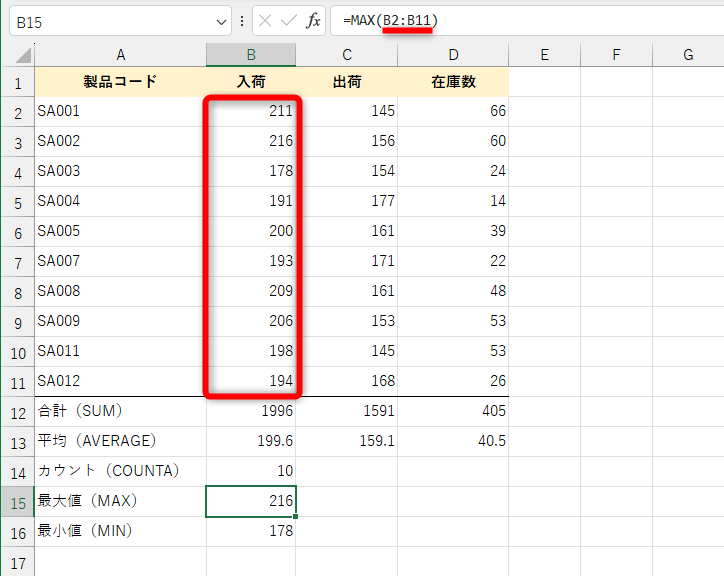Select the 在庫数 average 40.5 cell
Viewport: 724px width, 576px height.
[x=453, y=441]
